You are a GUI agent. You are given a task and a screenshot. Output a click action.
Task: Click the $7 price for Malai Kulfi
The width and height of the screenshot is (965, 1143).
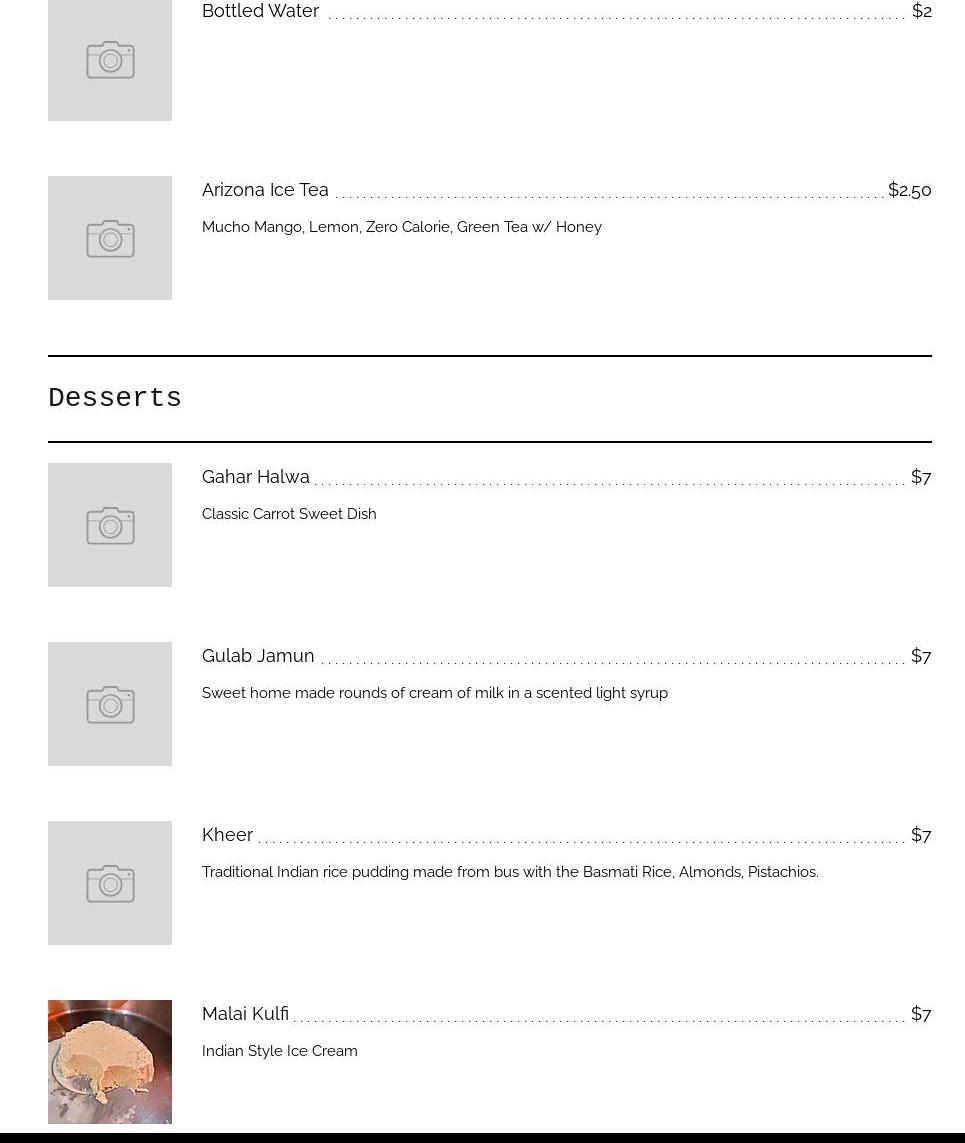pos(921,1014)
